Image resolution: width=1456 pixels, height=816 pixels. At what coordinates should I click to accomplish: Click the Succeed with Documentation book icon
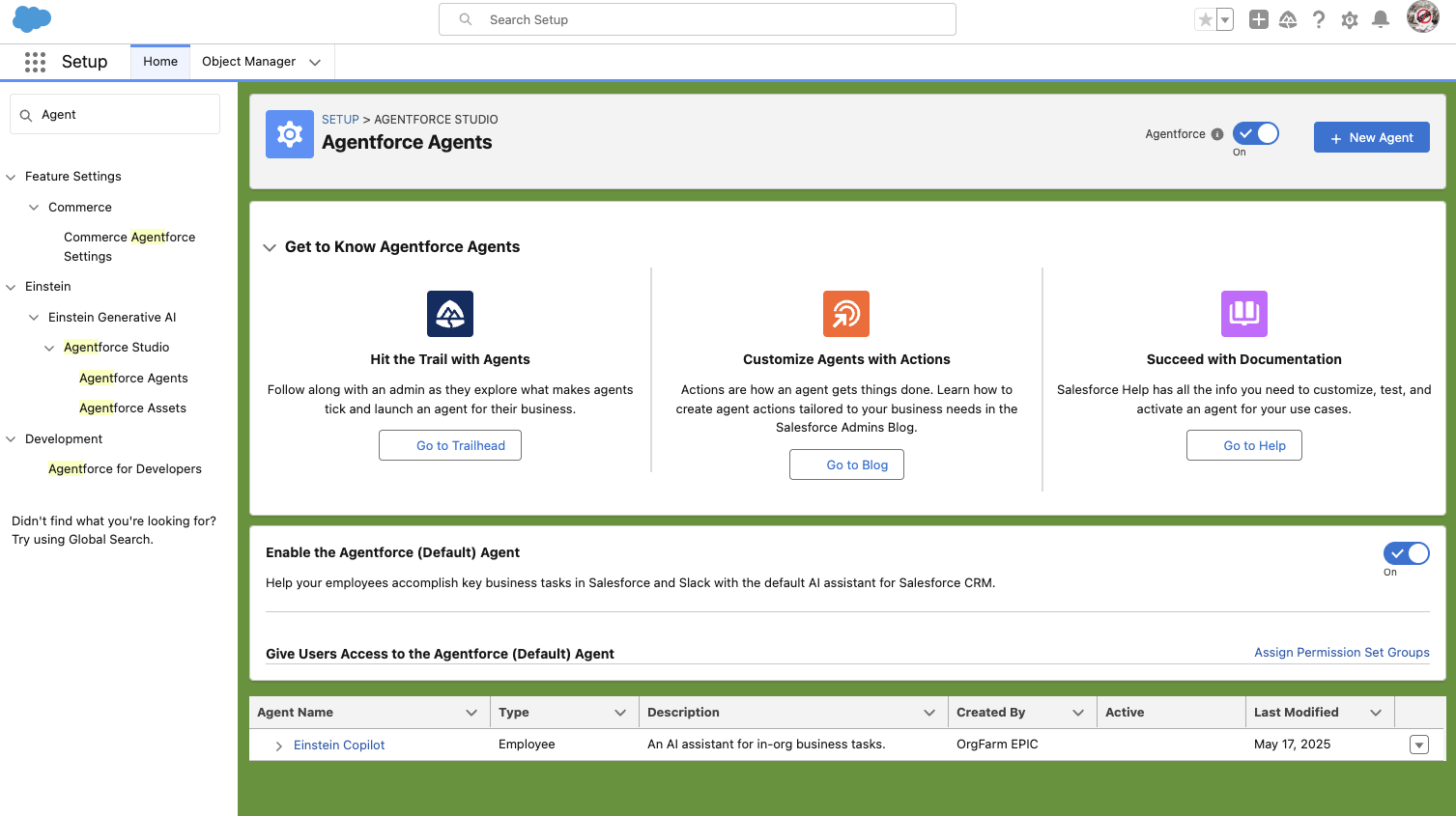[1244, 314]
